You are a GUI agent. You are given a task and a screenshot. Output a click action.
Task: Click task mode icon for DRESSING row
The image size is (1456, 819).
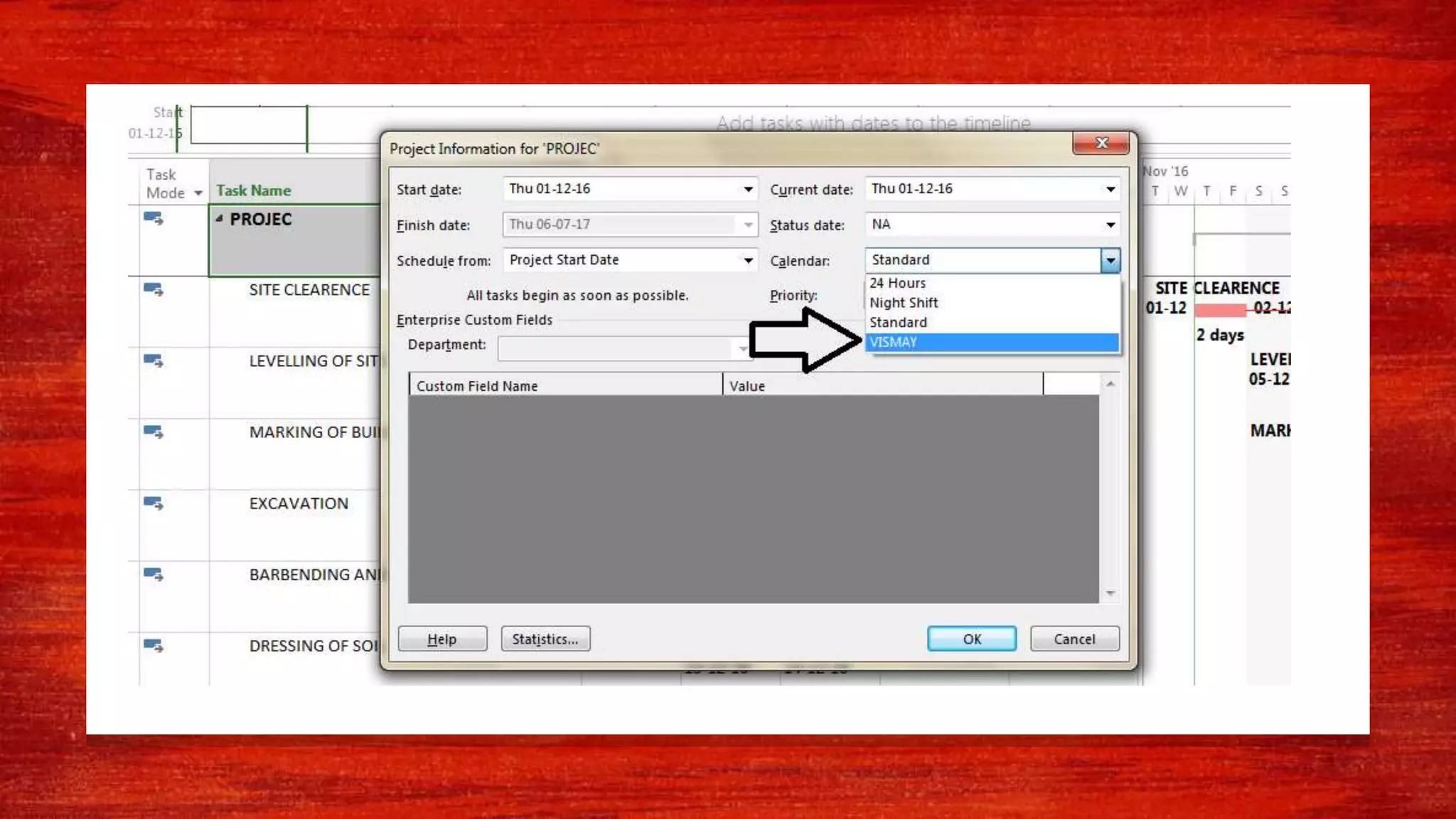(x=153, y=646)
